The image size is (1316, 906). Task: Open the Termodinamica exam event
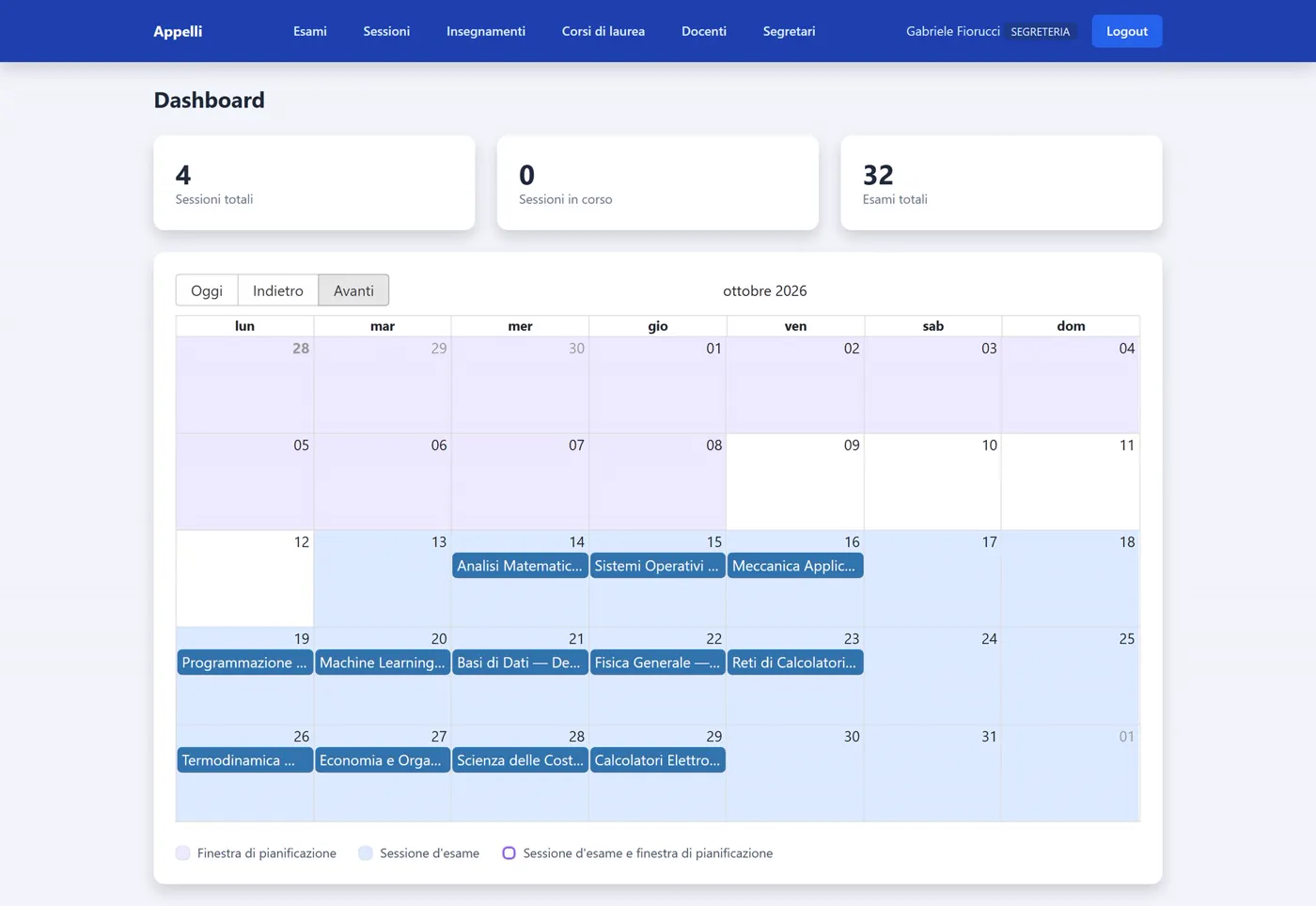pos(244,760)
